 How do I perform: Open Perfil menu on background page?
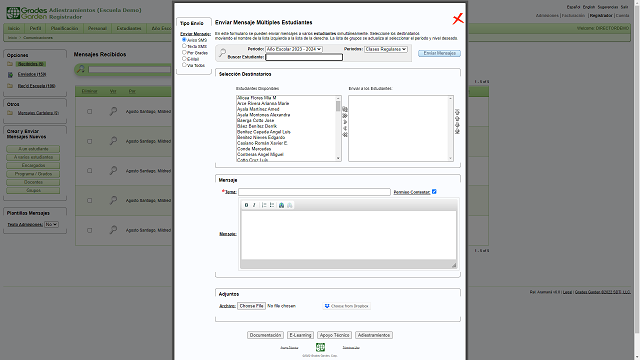click(35, 28)
